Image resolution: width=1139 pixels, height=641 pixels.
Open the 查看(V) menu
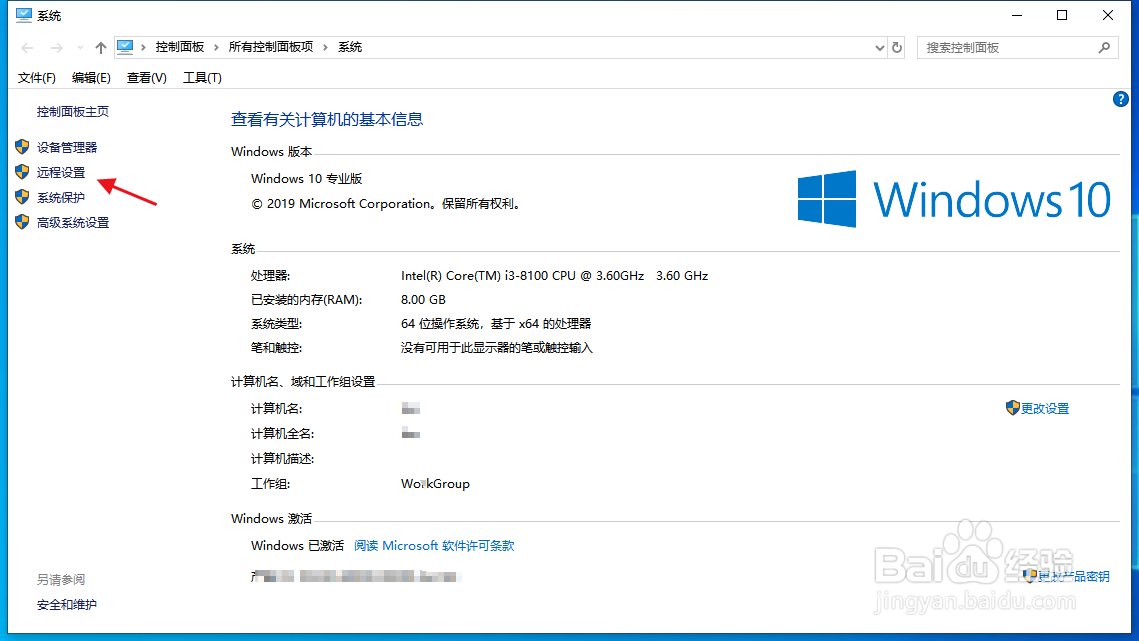click(146, 78)
